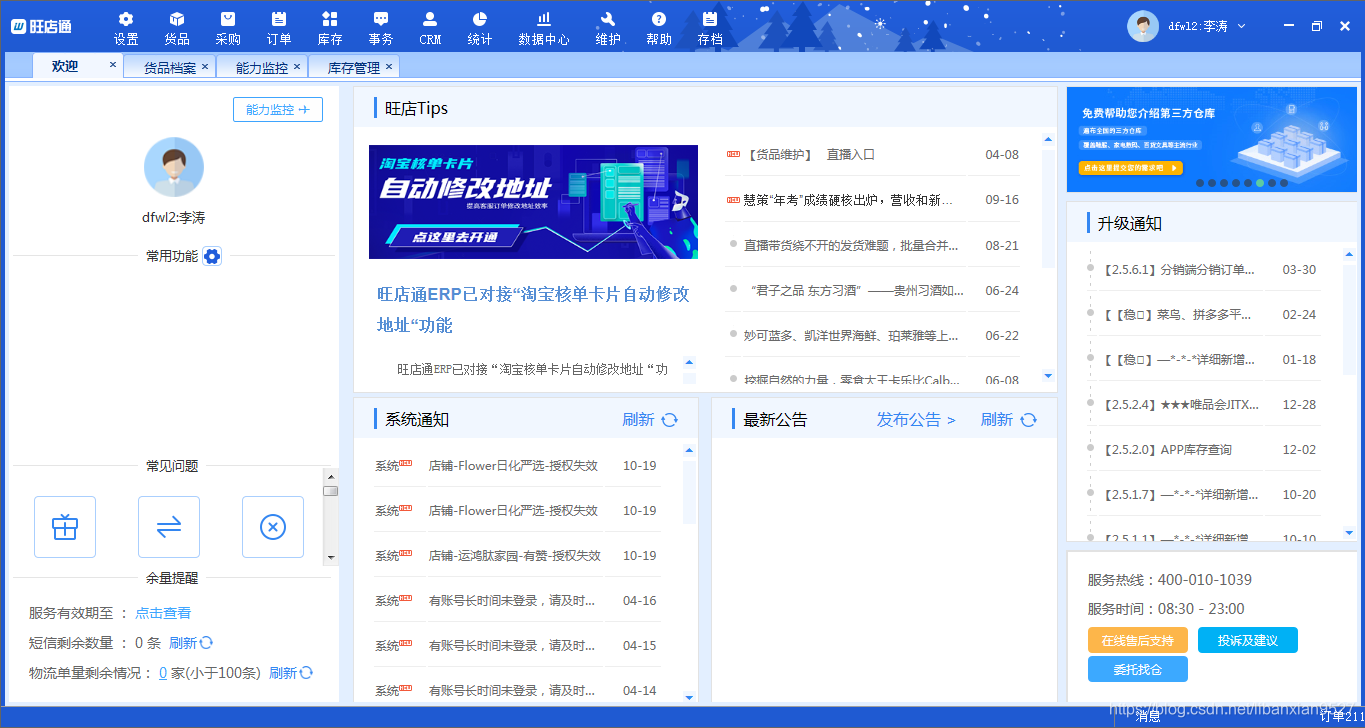Click down arrow of 系统通知 scrollbar
The image size is (1365, 728).
pyautogui.click(x=689, y=696)
